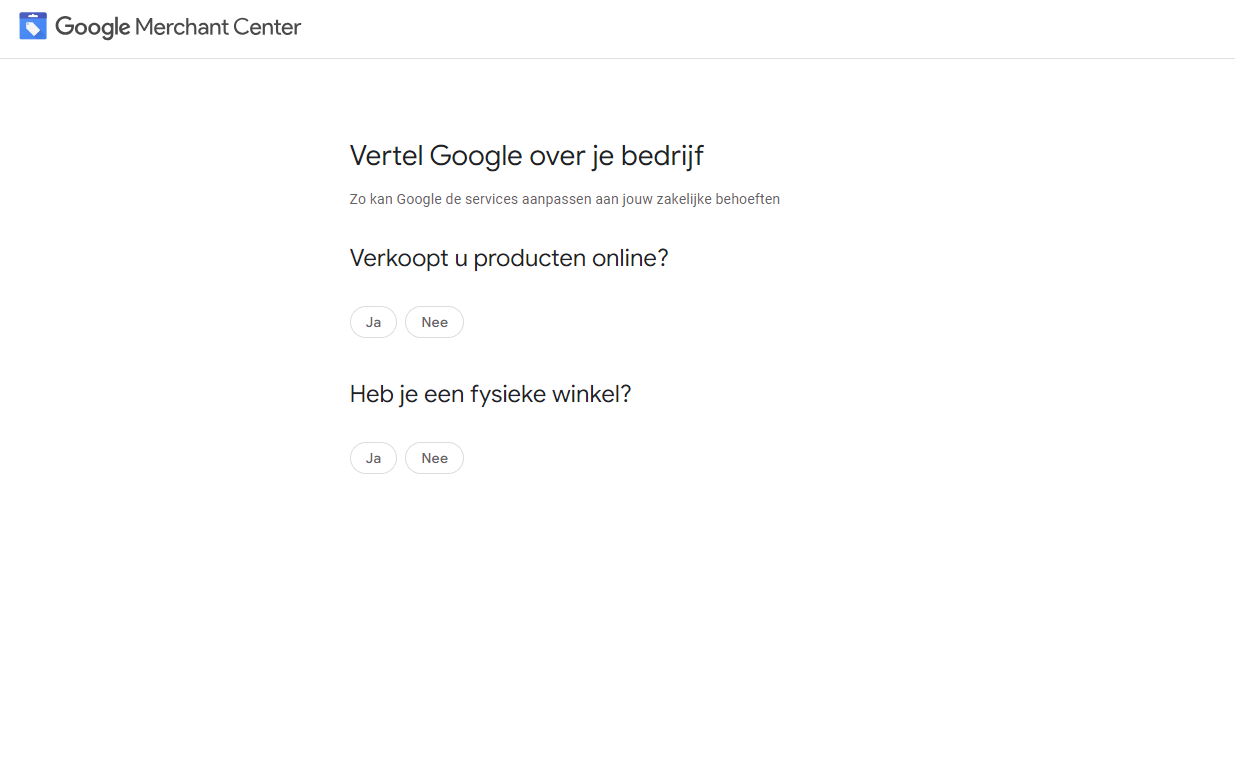Open Merchant Center via the 'Google Merchant Center' wordmark

click(178, 27)
